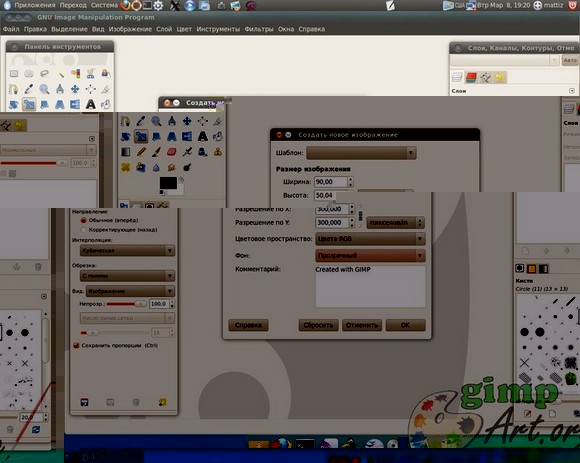Click the Ширина width input field
This screenshot has width=580, height=463.
point(331,182)
